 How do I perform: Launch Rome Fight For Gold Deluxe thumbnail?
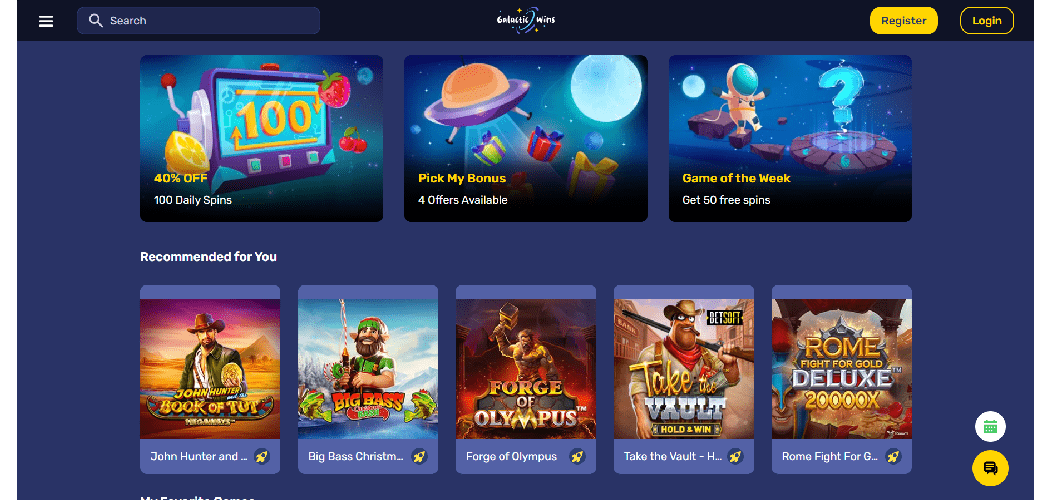842,369
